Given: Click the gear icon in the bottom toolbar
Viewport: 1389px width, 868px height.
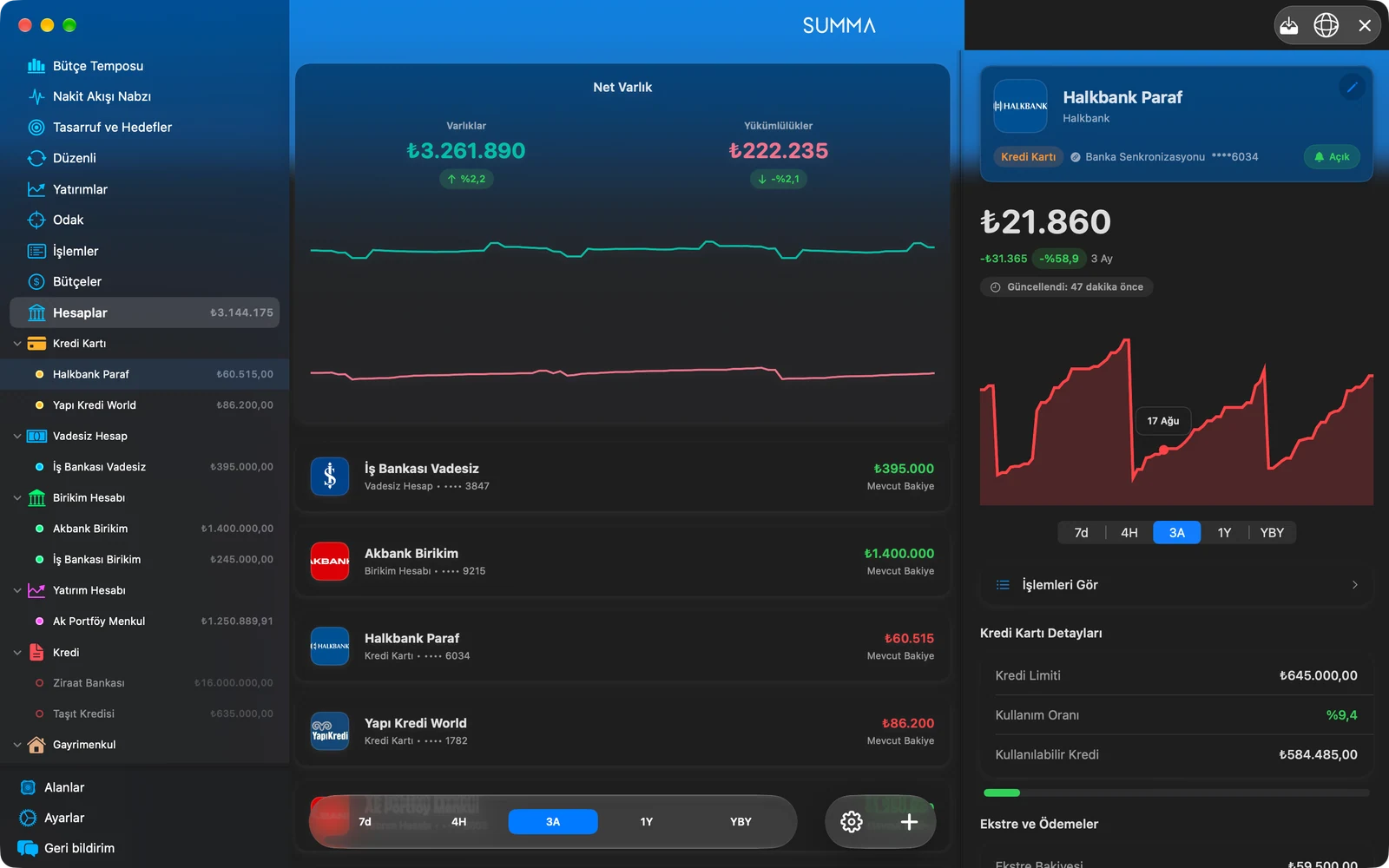Looking at the screenshot, I should 852,822.
